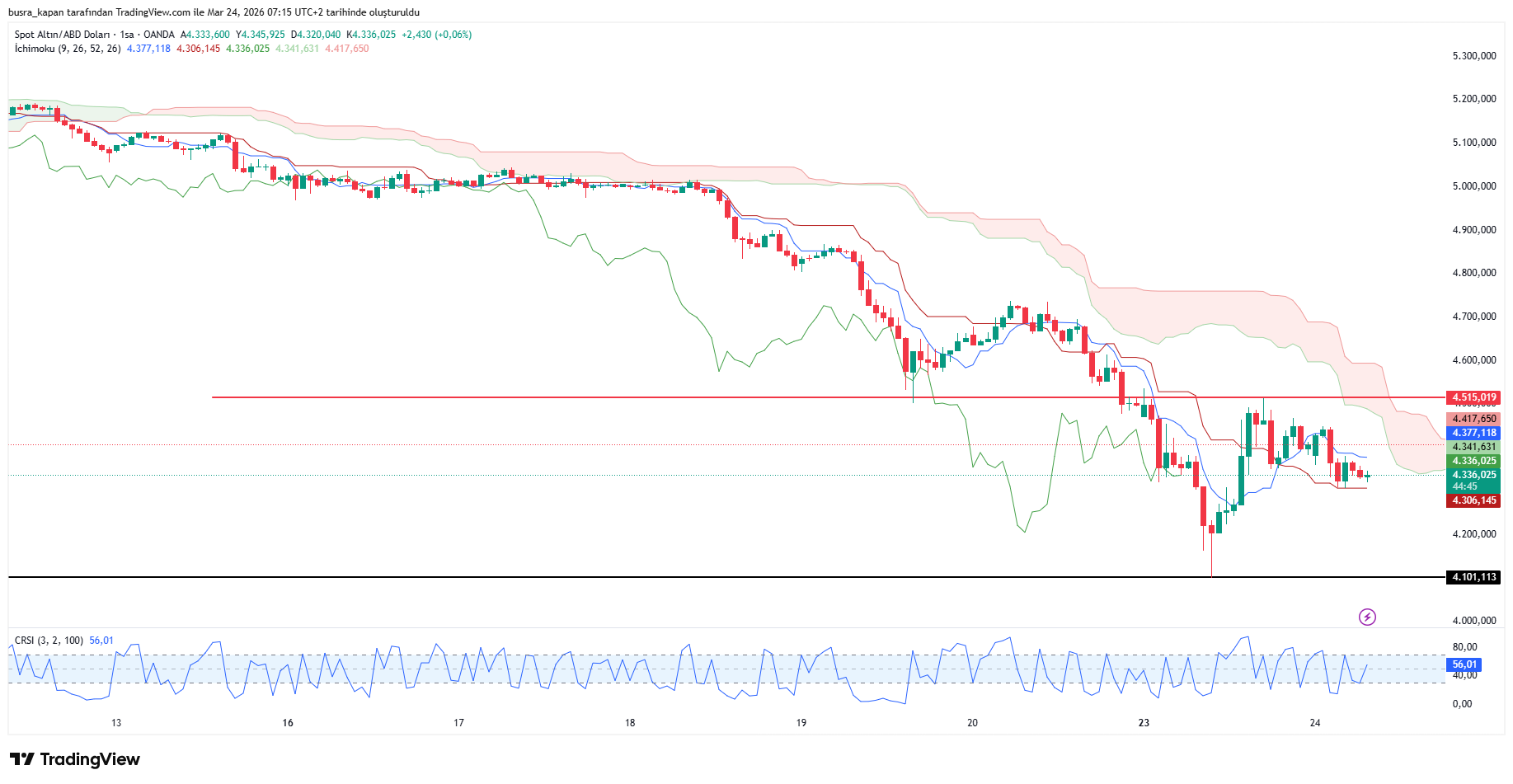Viewport: 1513px width, 784px height.
Task: Click date 13 on the time axis
Action: click(116, 723)
